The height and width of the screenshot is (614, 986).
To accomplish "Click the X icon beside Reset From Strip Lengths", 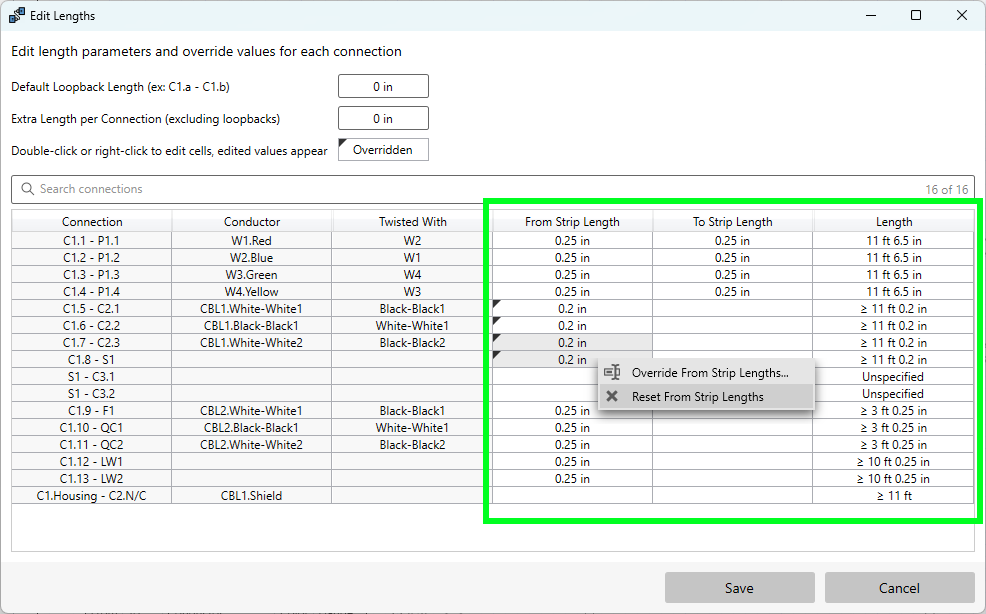I will 612,396.
